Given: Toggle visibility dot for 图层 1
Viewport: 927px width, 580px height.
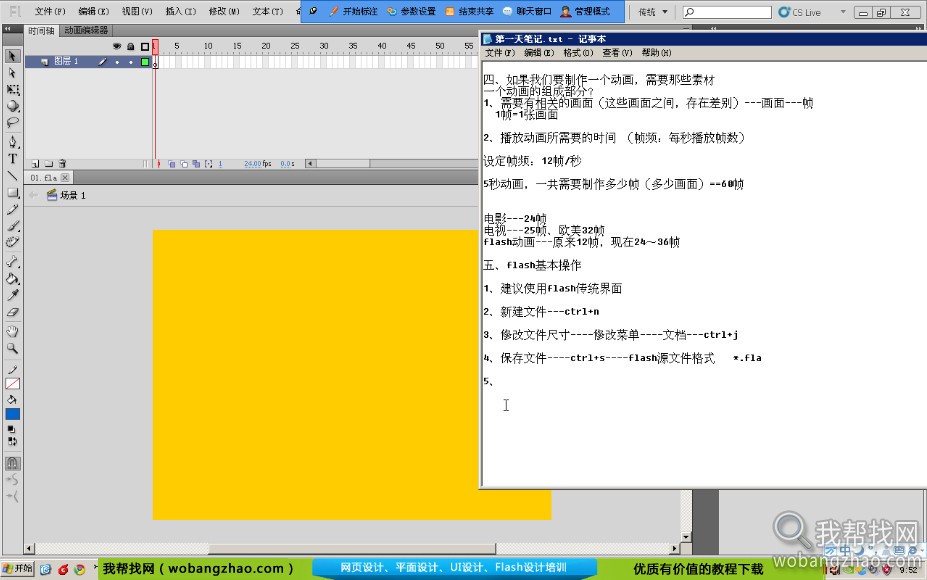Looking at the screenshot, I should pos(117,61).
